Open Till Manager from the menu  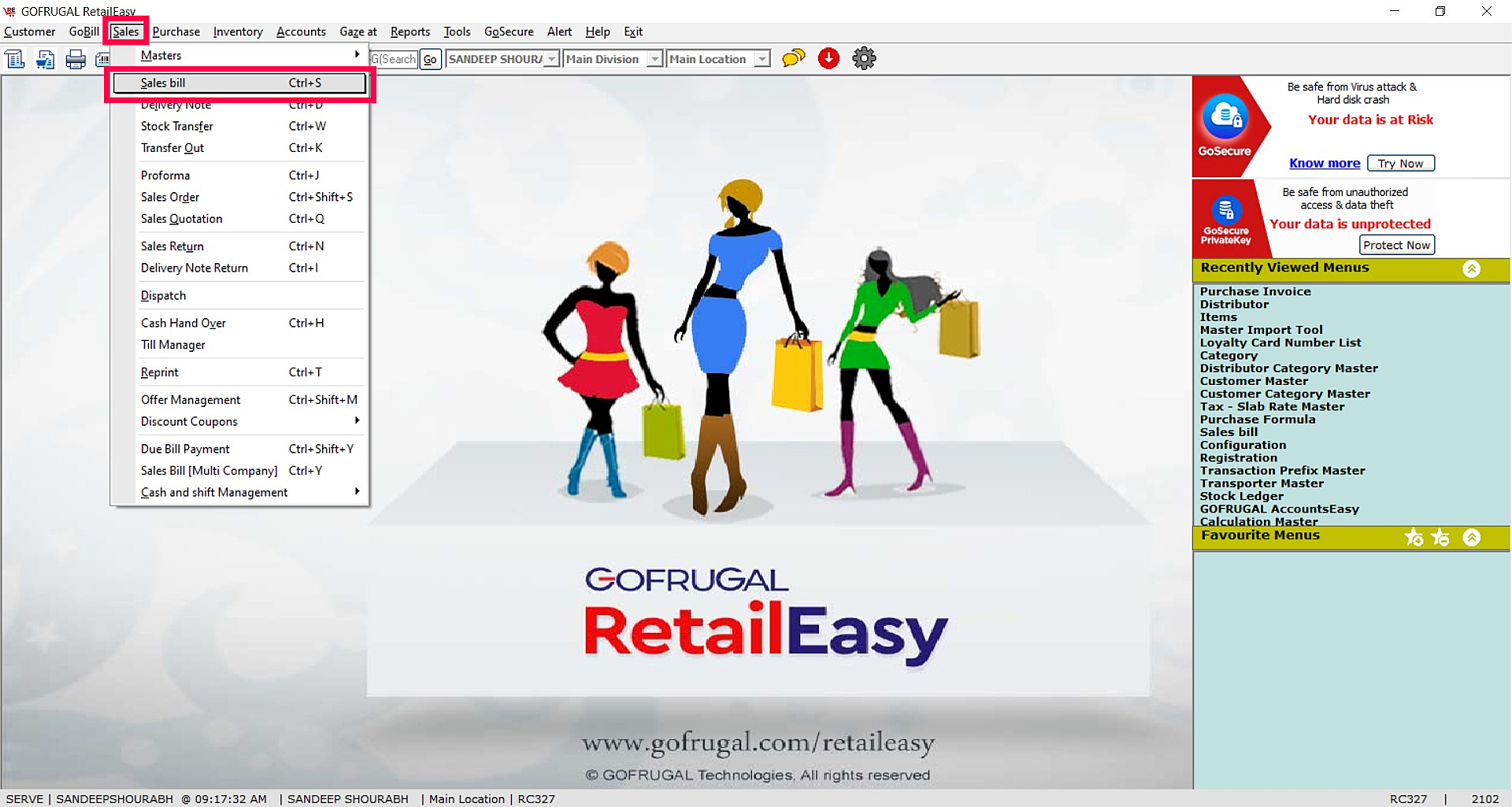pyautogui.click(x=239, y=345)
